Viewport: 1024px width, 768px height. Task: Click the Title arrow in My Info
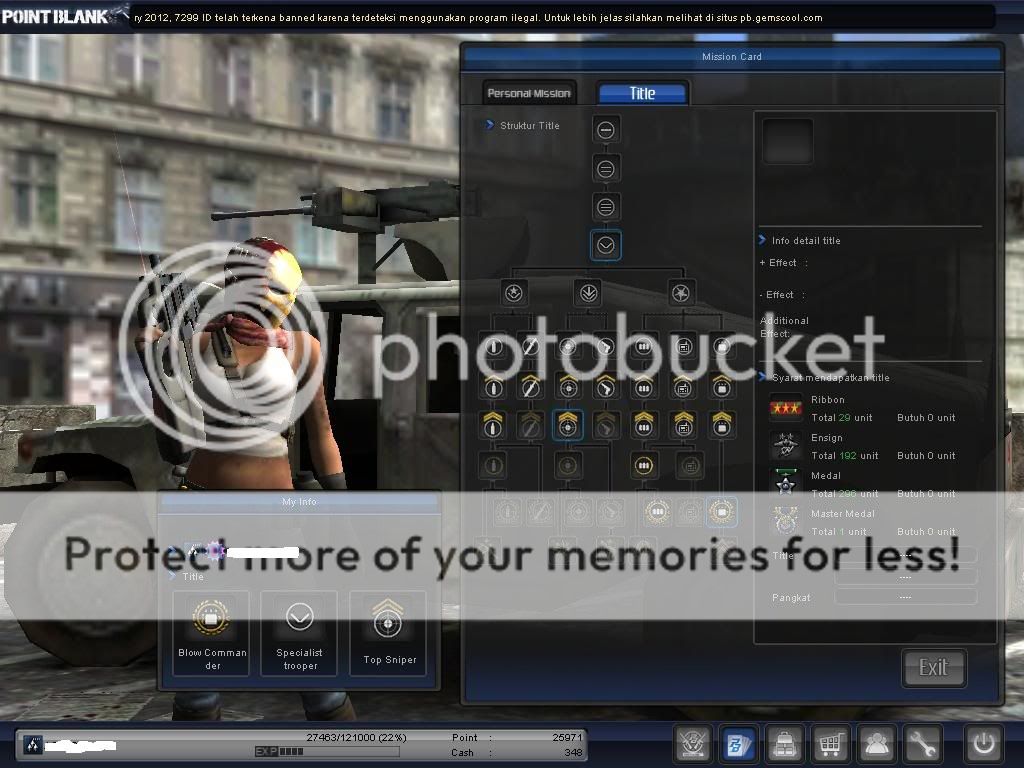click(172, 576)
